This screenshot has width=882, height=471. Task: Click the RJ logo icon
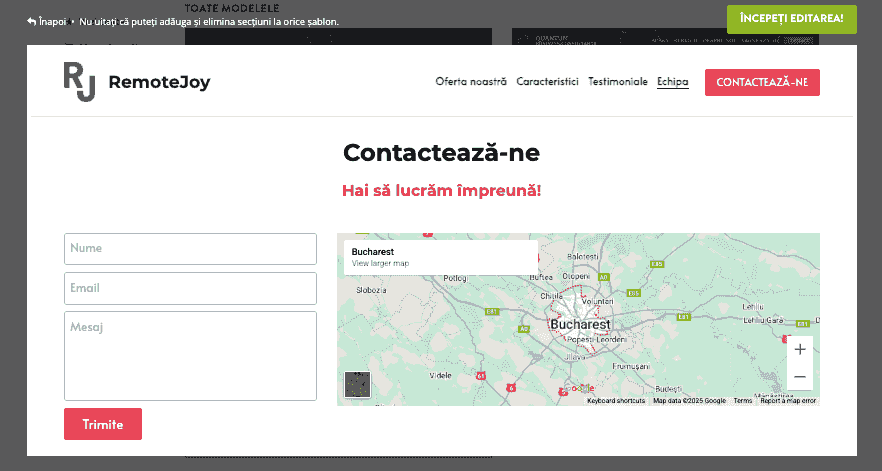tap(79, 82)
